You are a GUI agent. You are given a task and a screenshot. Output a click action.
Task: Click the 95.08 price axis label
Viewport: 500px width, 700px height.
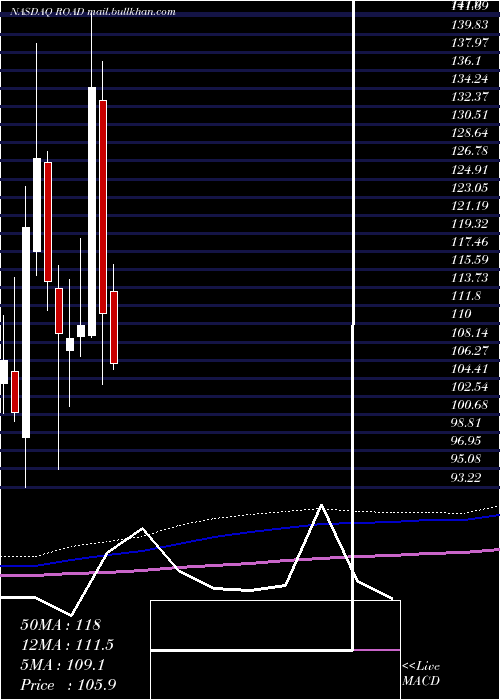tap(467, 459)
